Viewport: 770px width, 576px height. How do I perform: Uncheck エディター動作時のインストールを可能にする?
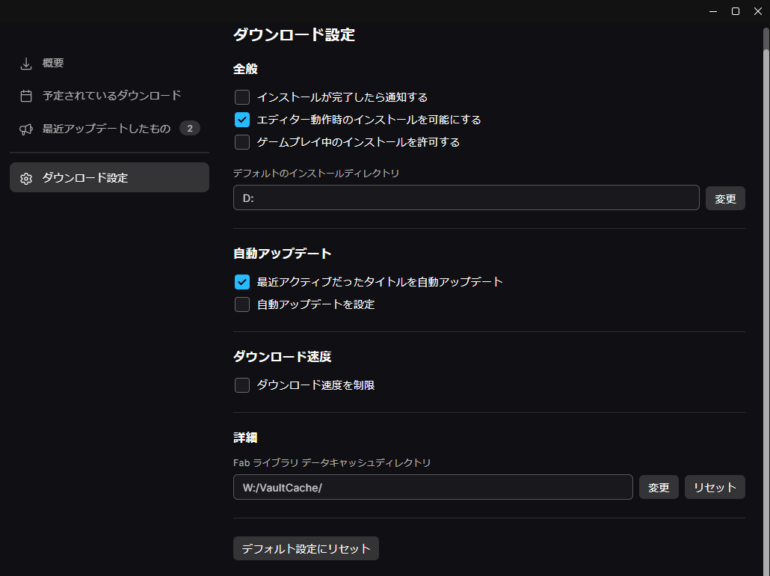(242, 120)
